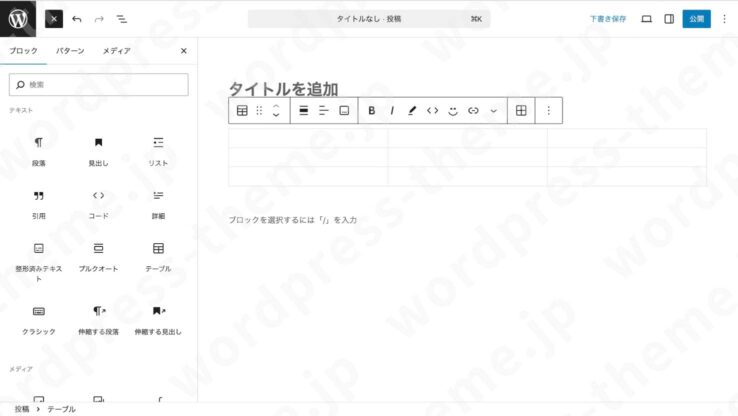The height and width of the screenshot is (416, 738).
Task: Save draft with 下書き保存
Action: pyautogui.click(x=608, y=19)
